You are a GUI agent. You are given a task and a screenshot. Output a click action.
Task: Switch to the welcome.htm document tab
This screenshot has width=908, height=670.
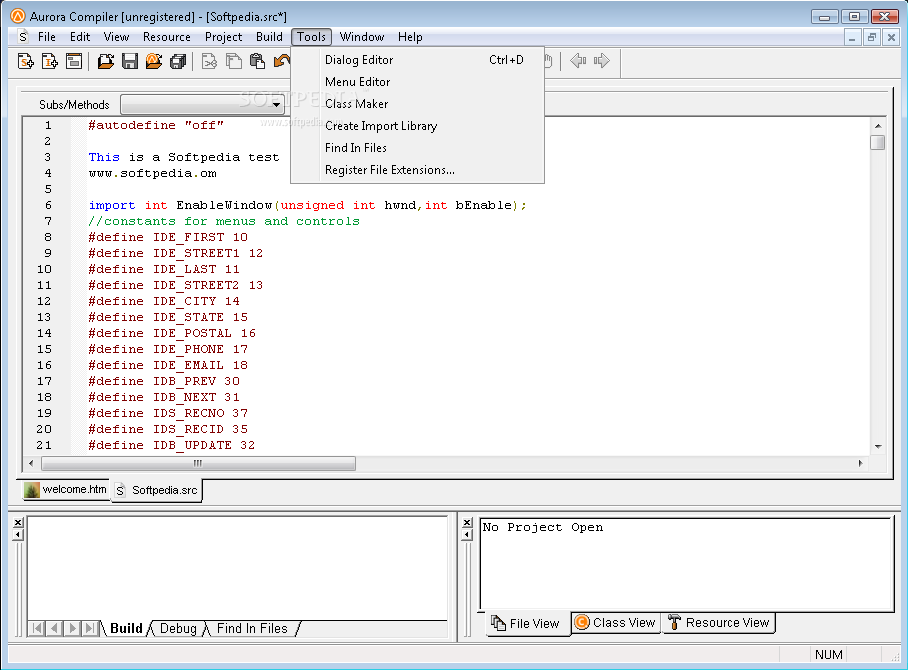coord(65,489)
